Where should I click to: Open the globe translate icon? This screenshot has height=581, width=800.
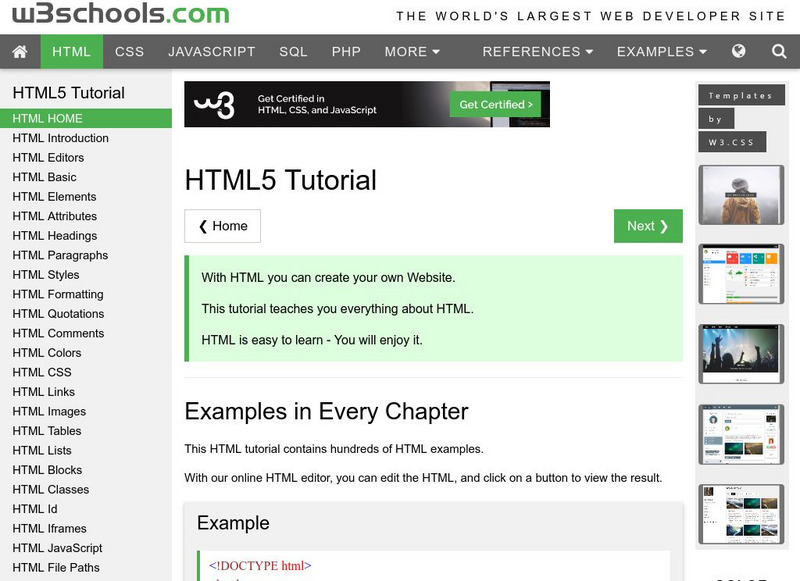738,51
